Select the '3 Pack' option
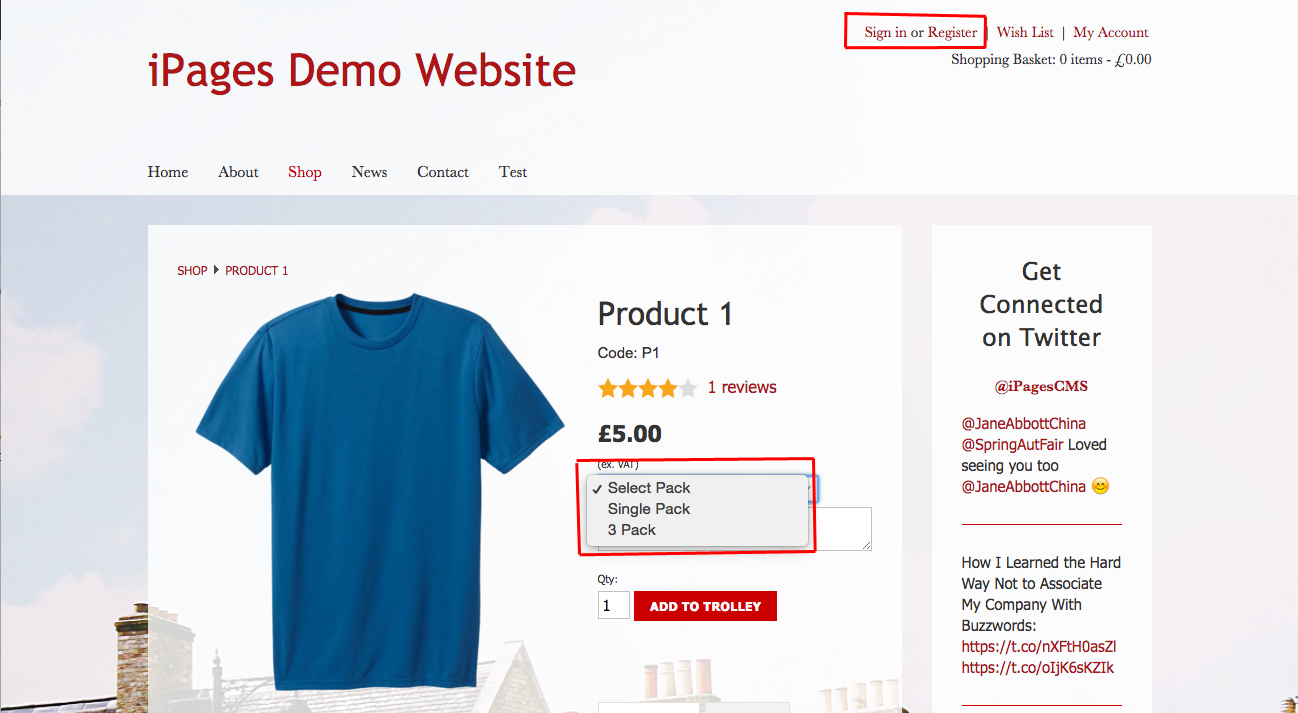Image resolution: width=1298 pixels, height=713 pixels. tap(631, 530)
